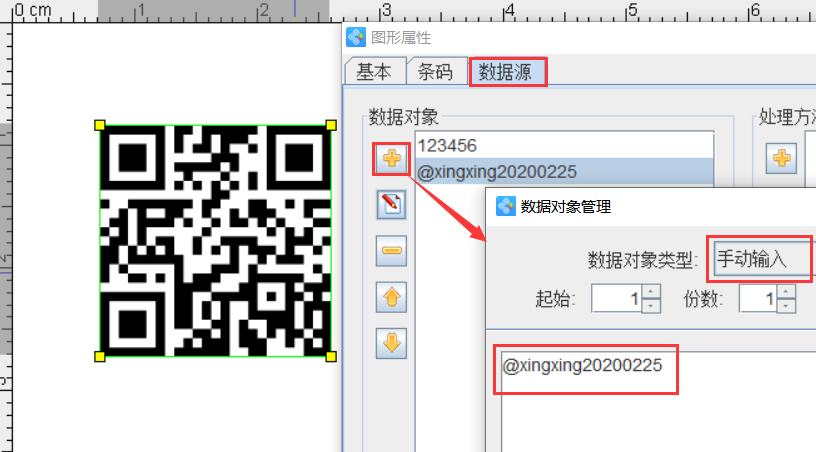Click the add data object plus icon
This screenshot has width=816, height=452.
(391, 158)
